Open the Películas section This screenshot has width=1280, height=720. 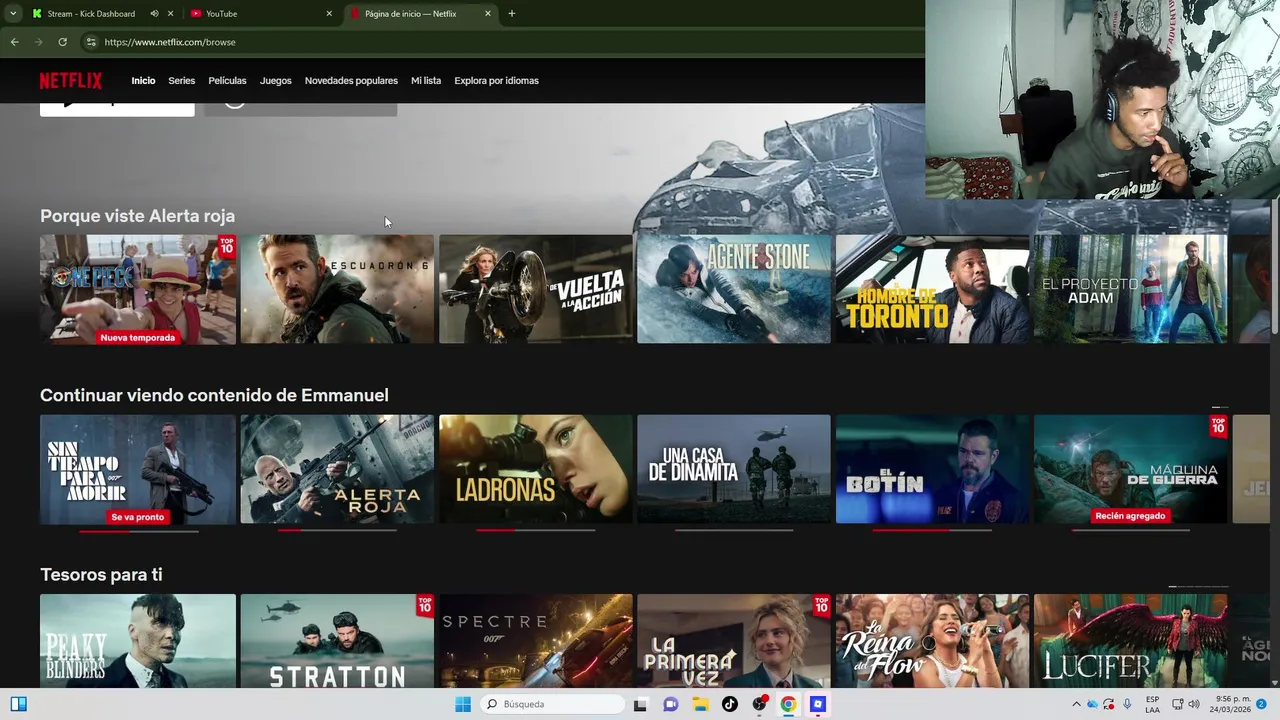227,81
